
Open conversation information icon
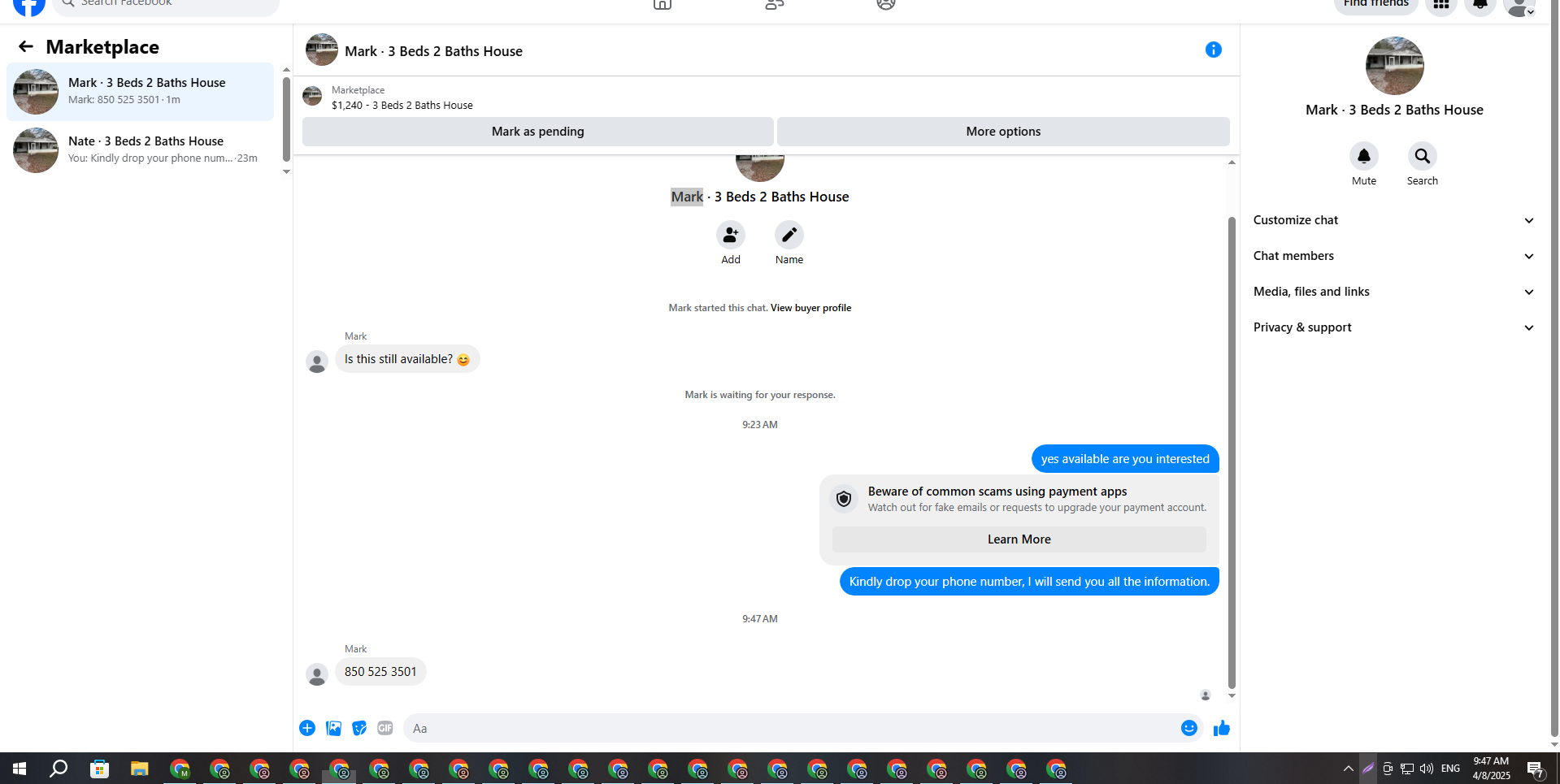1213,50
